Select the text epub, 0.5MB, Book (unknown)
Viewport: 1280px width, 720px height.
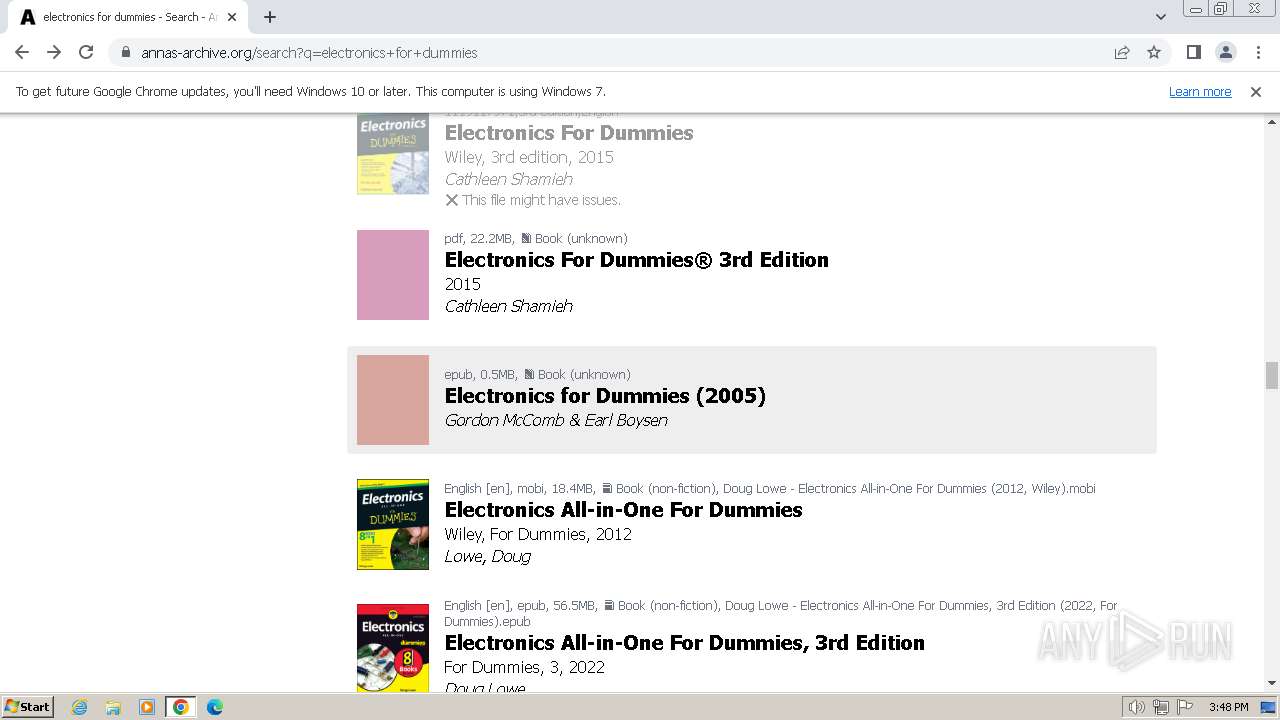click(x=537, y=374)
